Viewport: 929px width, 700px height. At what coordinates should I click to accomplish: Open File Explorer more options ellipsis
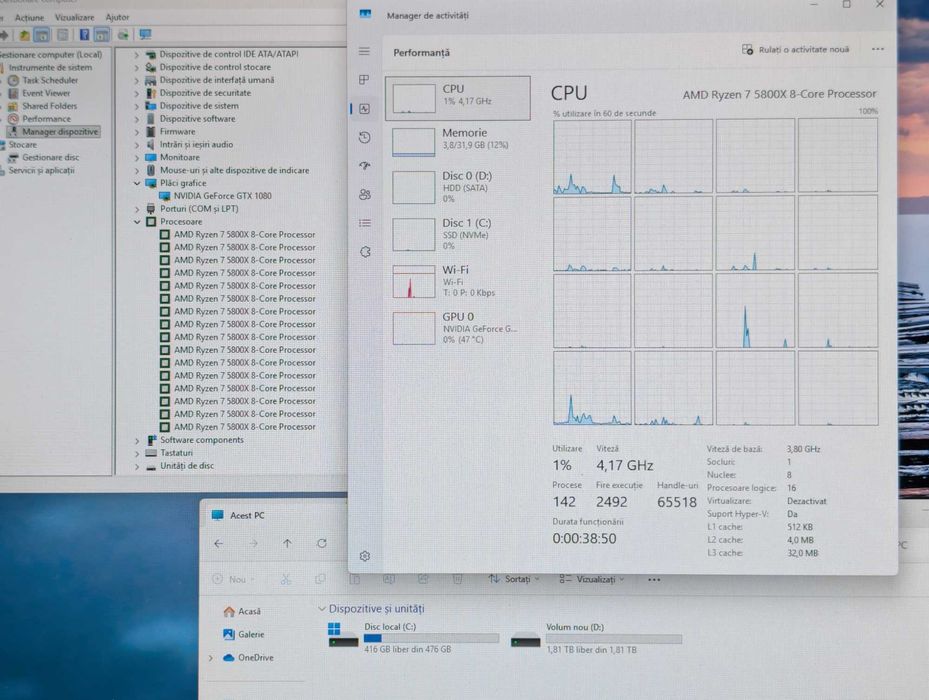tap(653, 580)
